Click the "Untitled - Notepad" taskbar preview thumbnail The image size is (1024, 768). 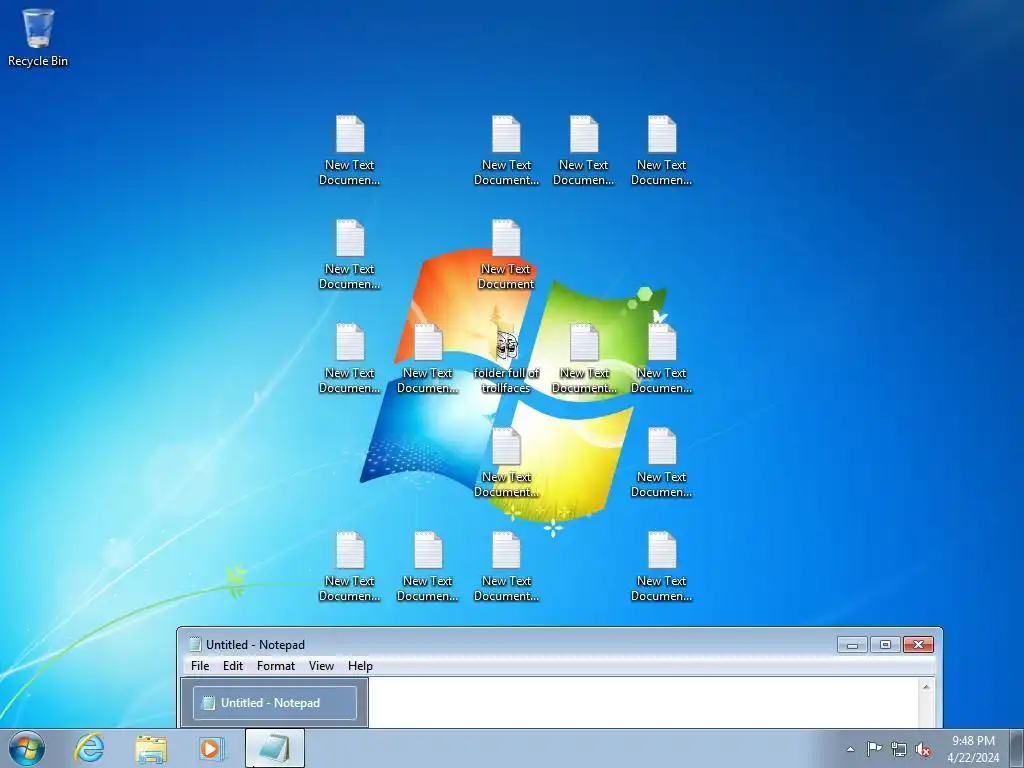[x=275, y=703]
